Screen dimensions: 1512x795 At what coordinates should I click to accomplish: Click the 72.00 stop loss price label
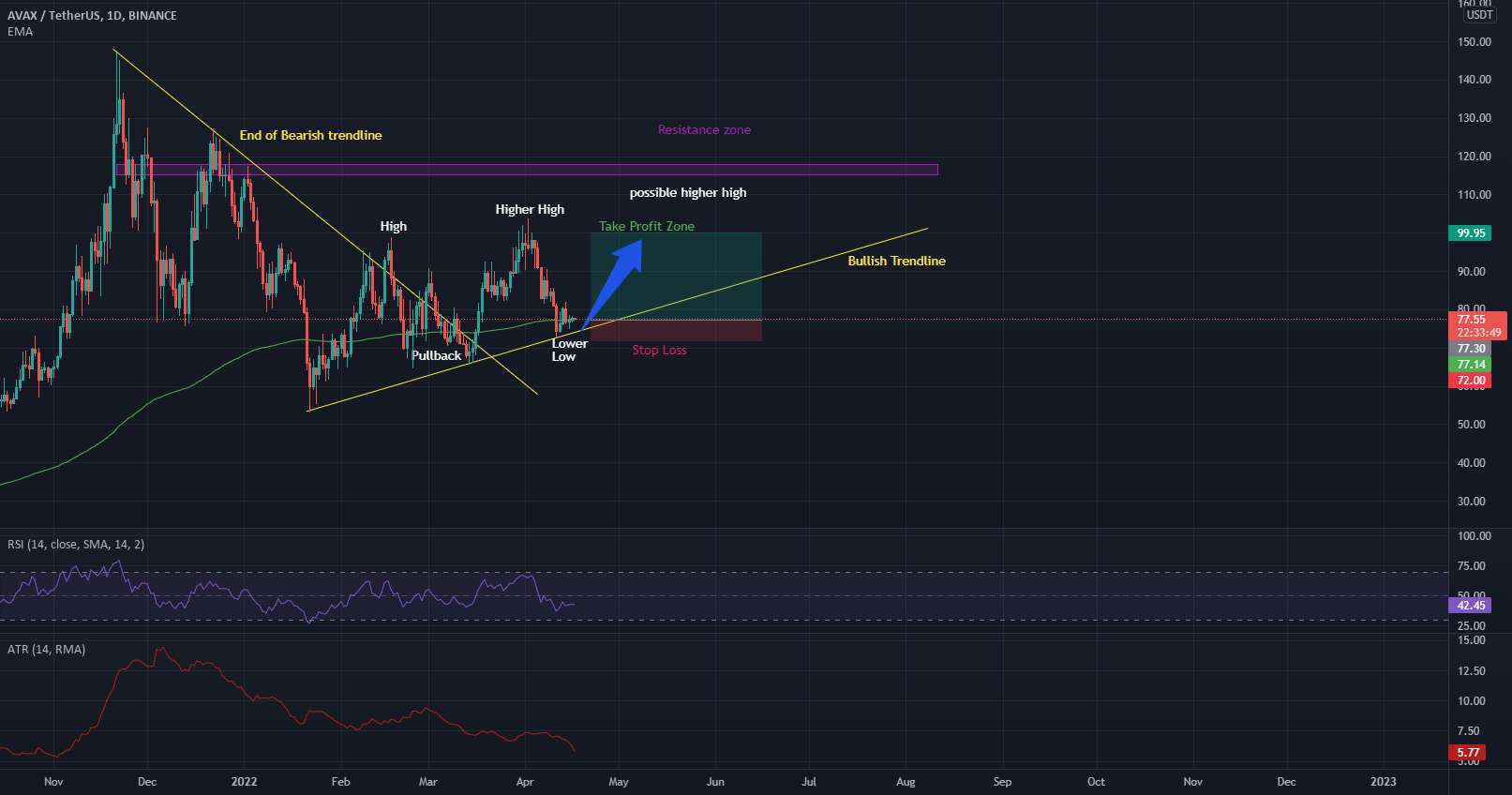coord(1471,381)
